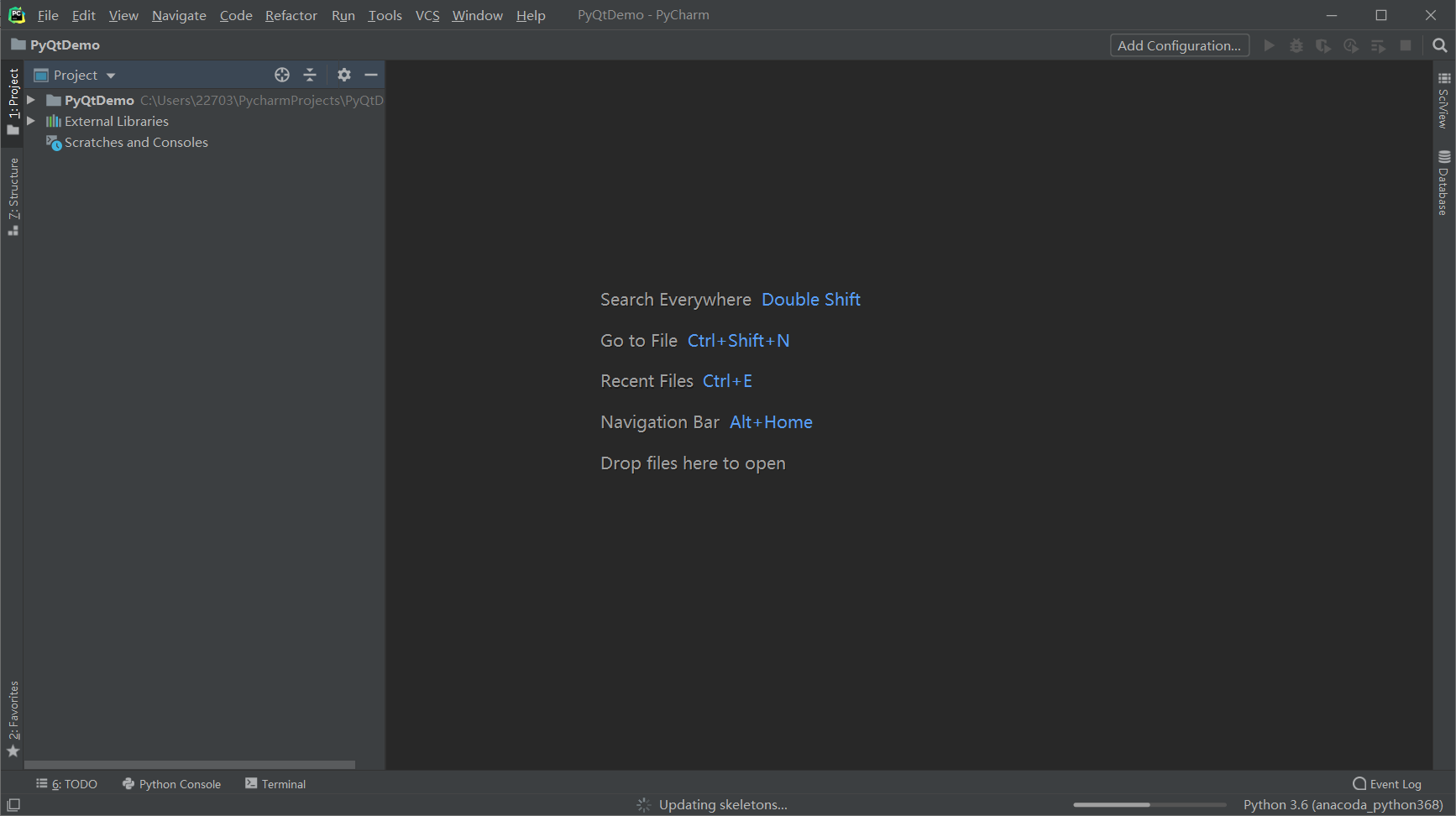Image resolution: width=1456 pixels, height=816 pixels.
Task: Select Scratches and Consoles row
Action: (x=205, y=143)
